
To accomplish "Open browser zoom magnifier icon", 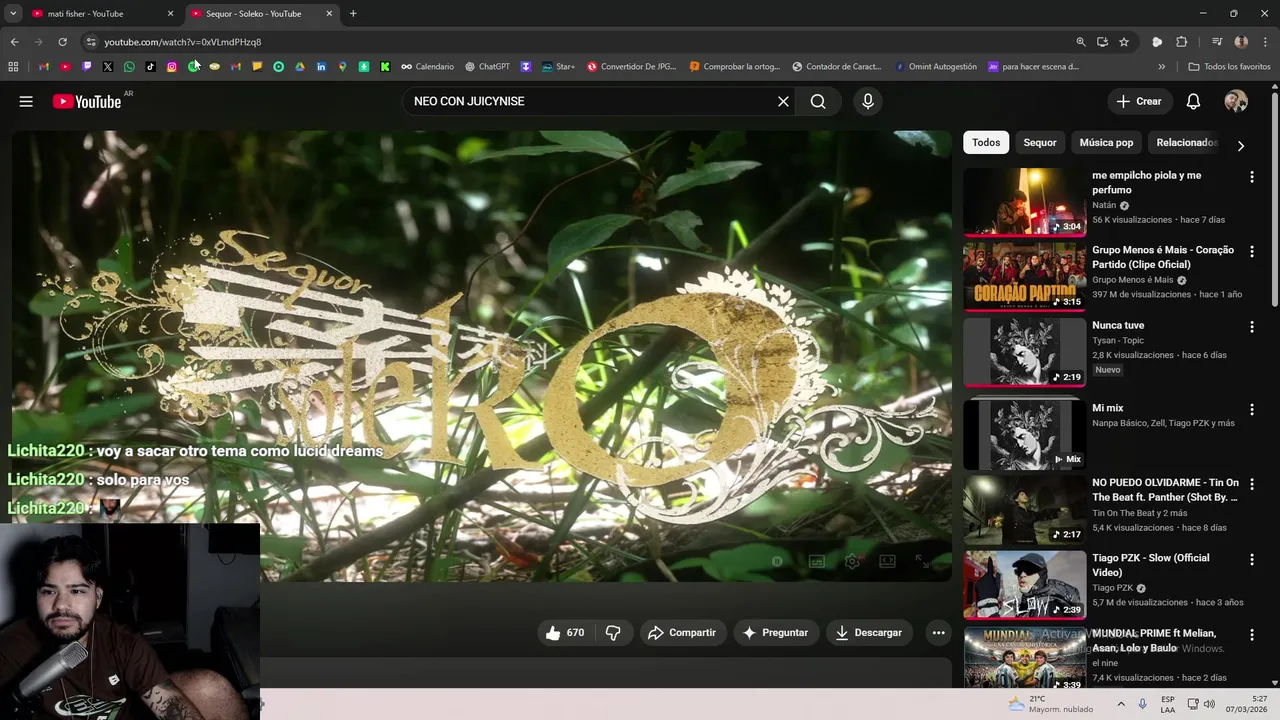I will (x=1080, y=42).
